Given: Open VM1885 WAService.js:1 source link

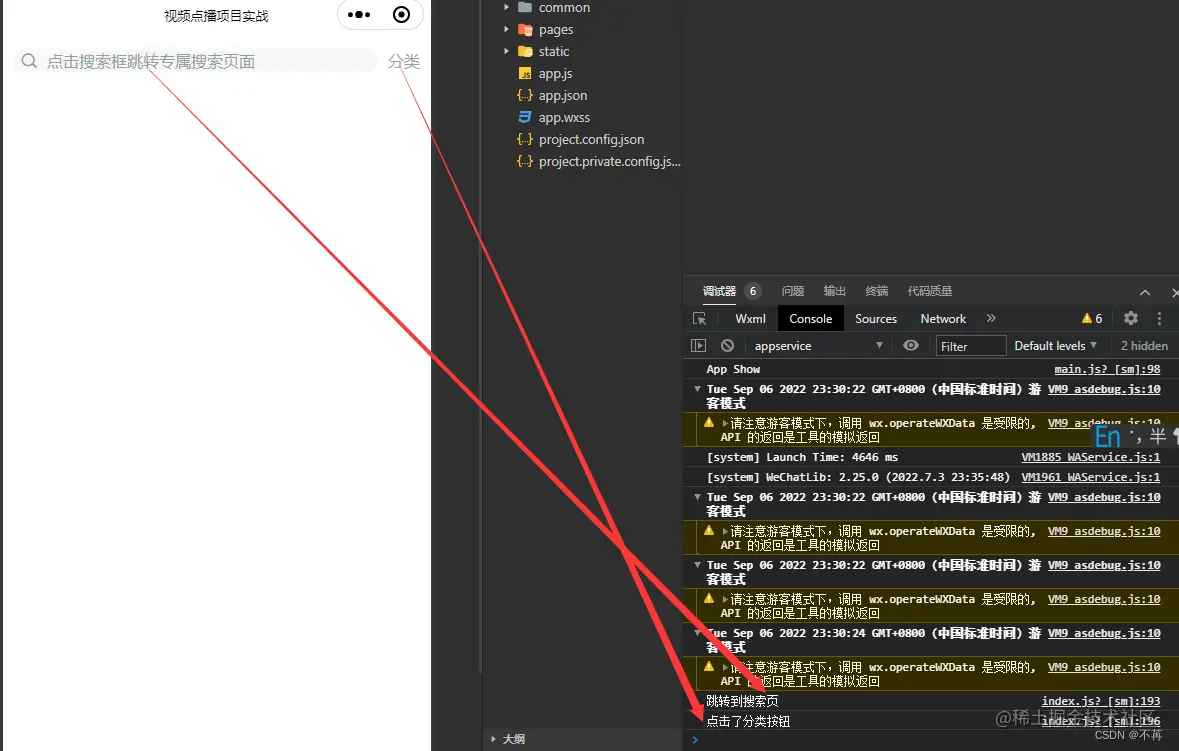Looking at the screenshot, I should (1090, 457).
